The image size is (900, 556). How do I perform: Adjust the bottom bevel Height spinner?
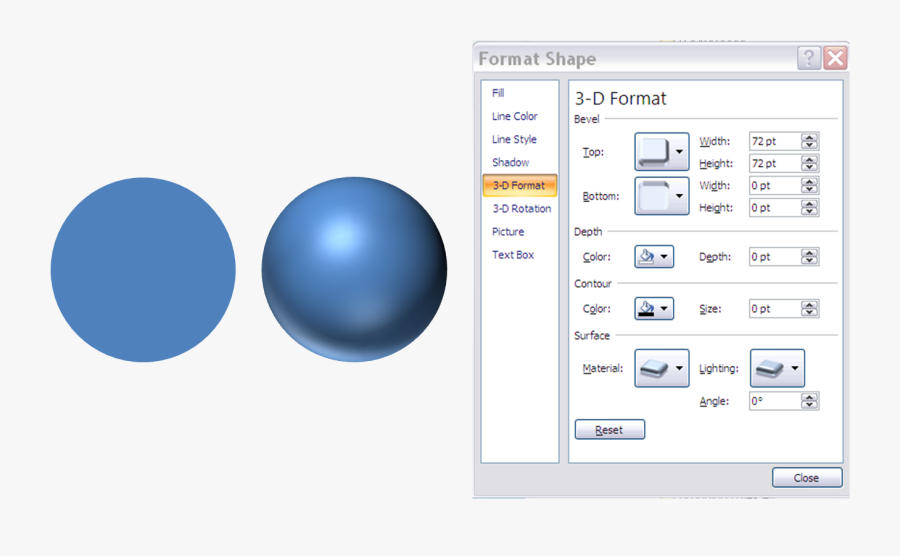[x=810, y=208]
